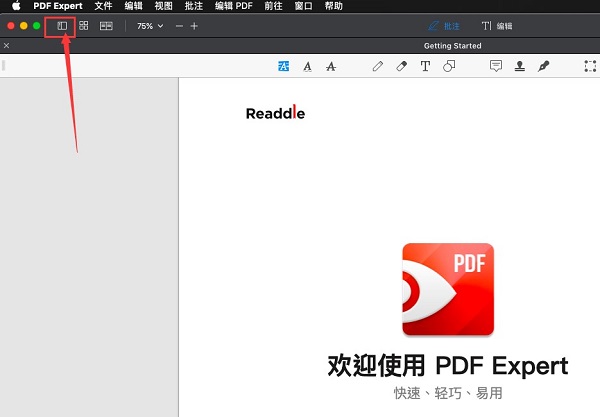Open the 批注 menu in the menu bar
This screenshot has height=417, width=600.
pyautogui.click(x=194, y=6)
